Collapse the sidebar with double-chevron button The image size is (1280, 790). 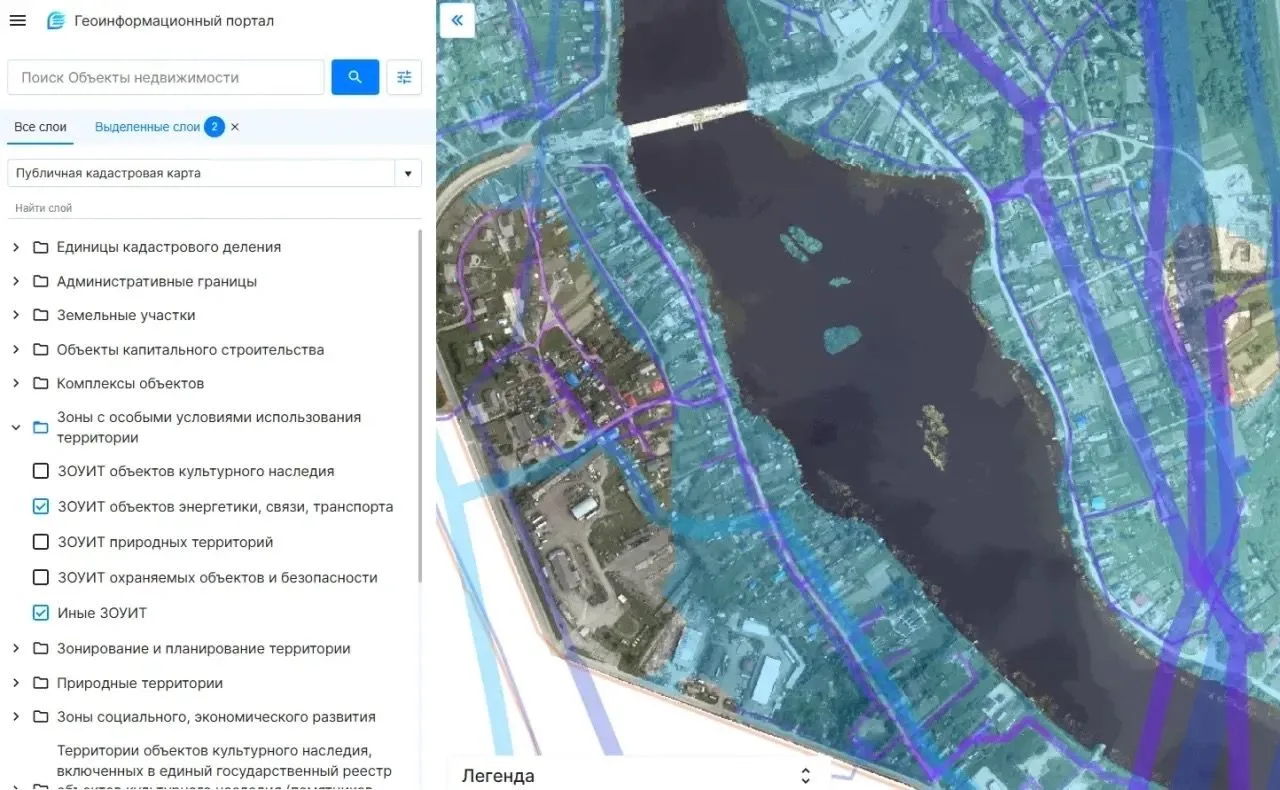click(x=457, y=20)
